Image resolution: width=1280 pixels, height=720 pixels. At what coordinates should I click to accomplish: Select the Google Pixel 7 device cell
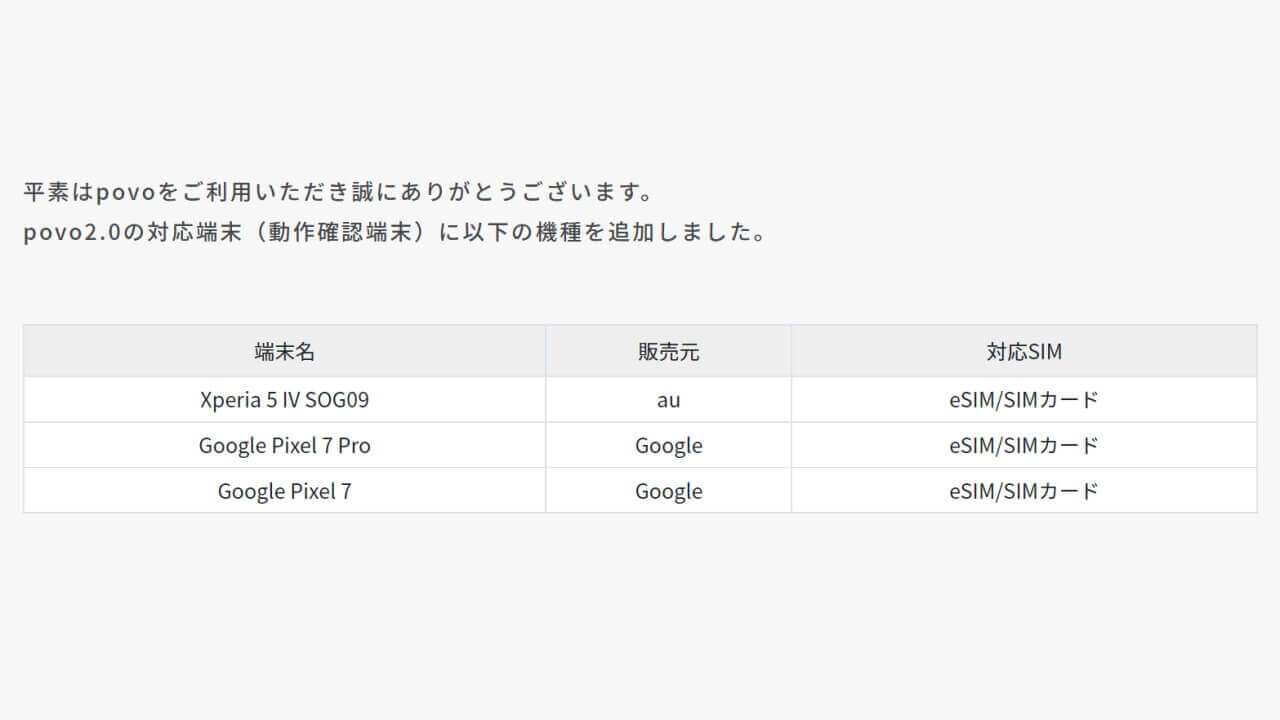tap(285, 492)
